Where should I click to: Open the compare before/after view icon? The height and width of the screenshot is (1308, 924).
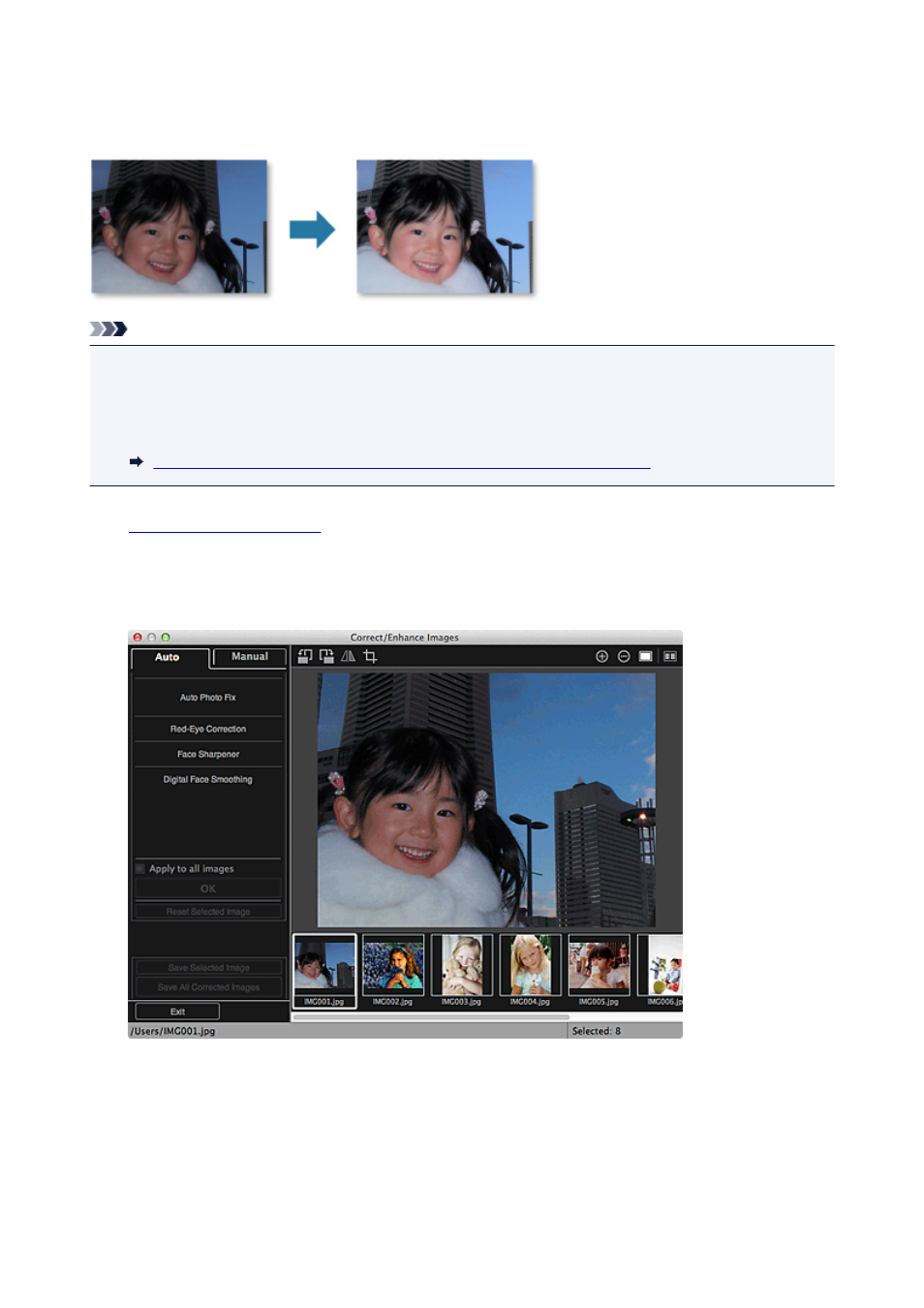pyautogui.click(x=669, y=656)
